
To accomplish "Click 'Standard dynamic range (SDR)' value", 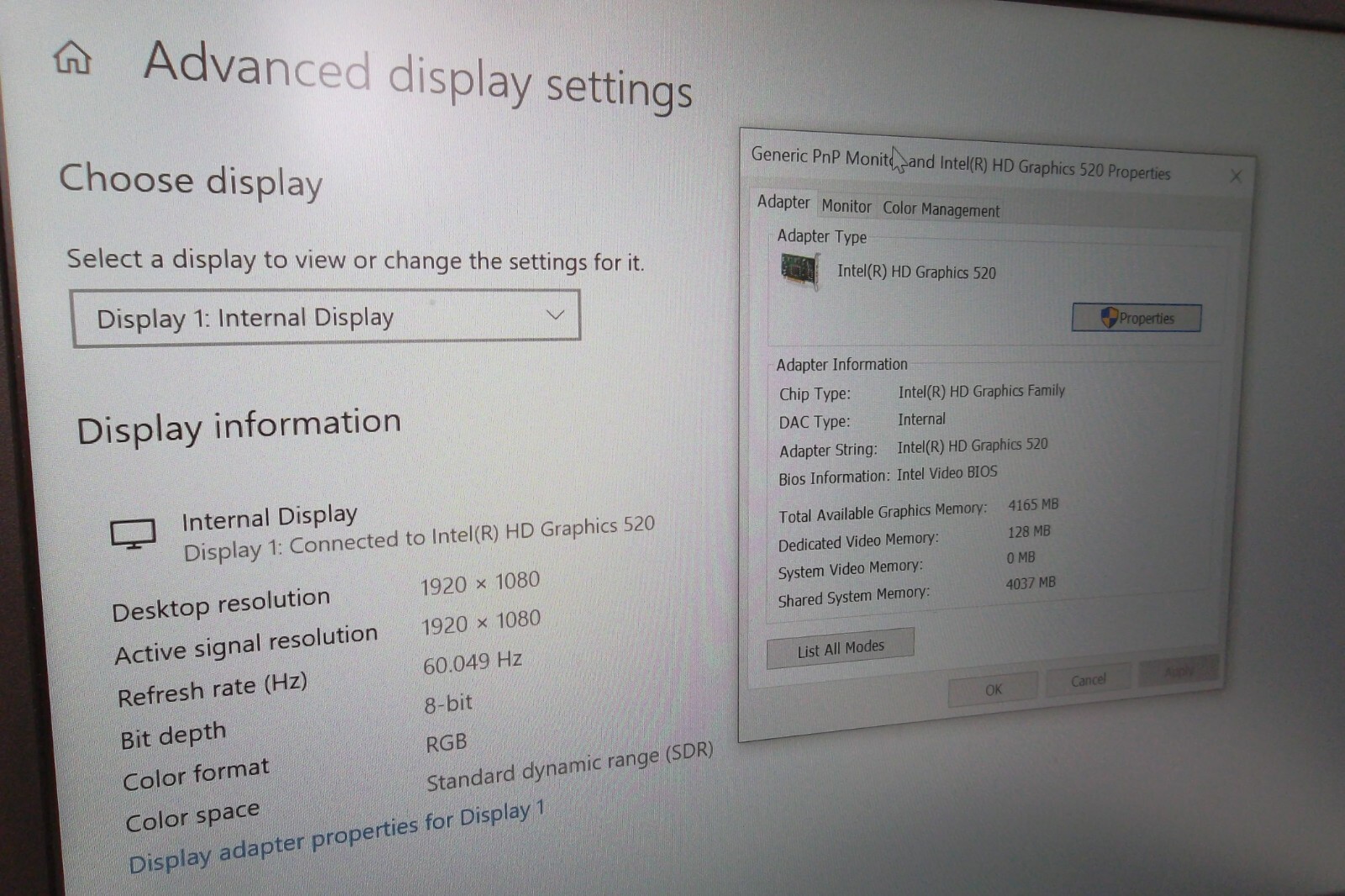I will [570, 767].
